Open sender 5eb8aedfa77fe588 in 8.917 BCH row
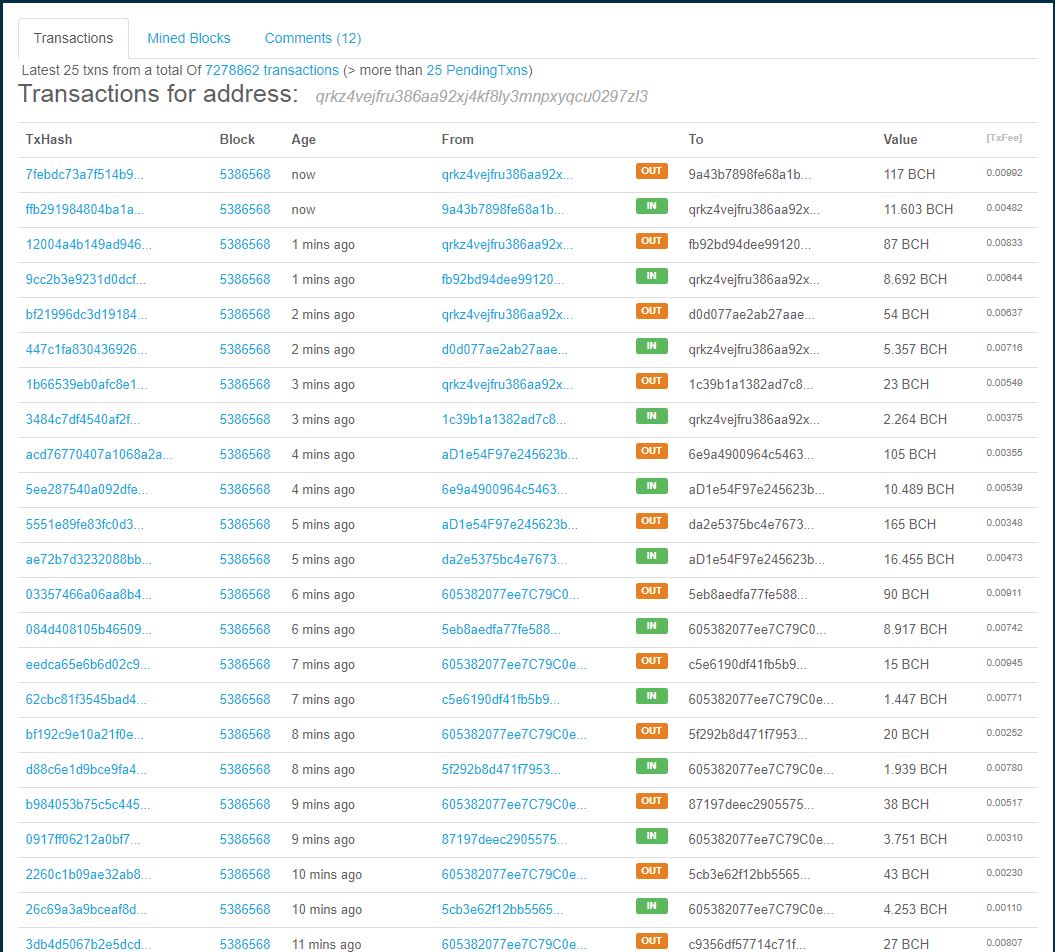The height and width of the screenshot is (952, 1055). 501,629
